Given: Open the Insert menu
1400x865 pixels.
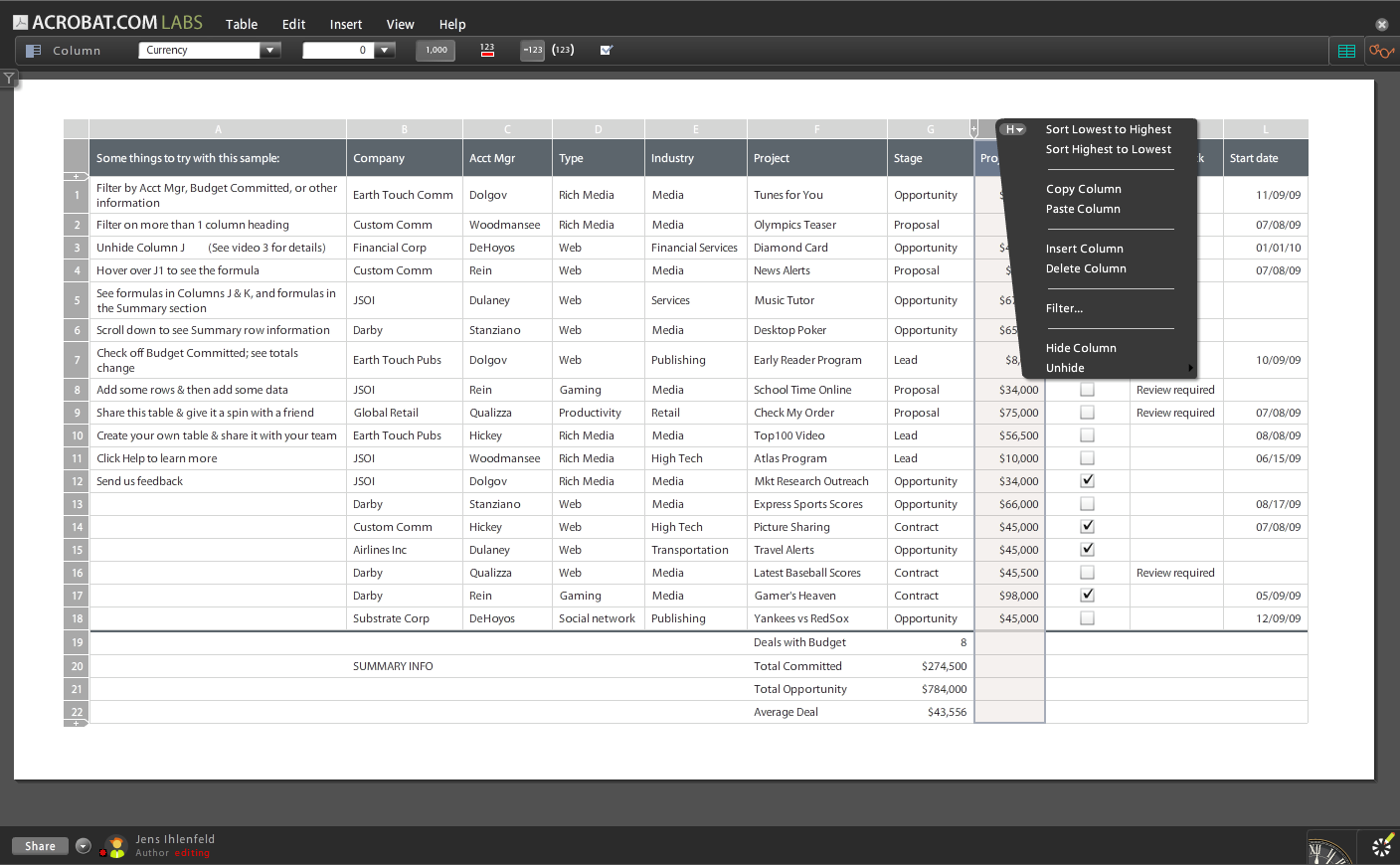Looking at the screenshot, I should [x=345, y=24].
